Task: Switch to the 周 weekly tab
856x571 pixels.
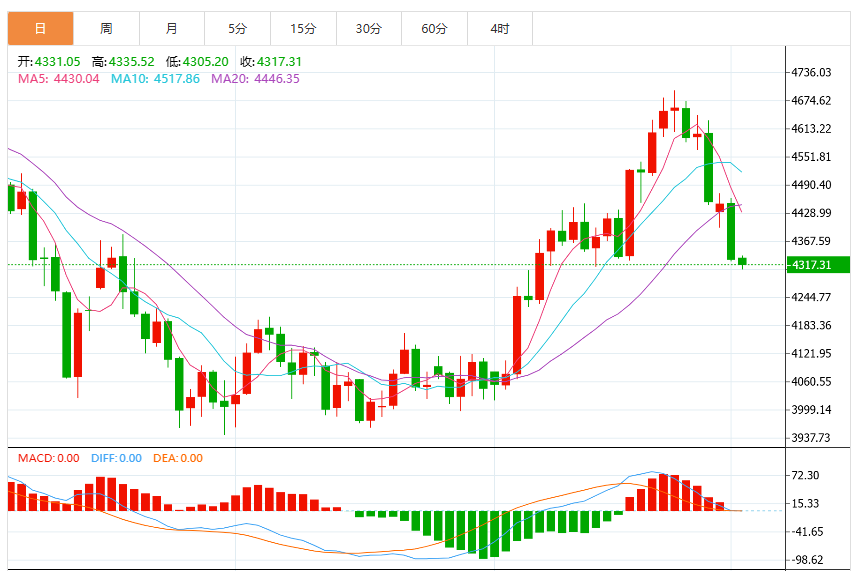Action: (x=106, y=28)
